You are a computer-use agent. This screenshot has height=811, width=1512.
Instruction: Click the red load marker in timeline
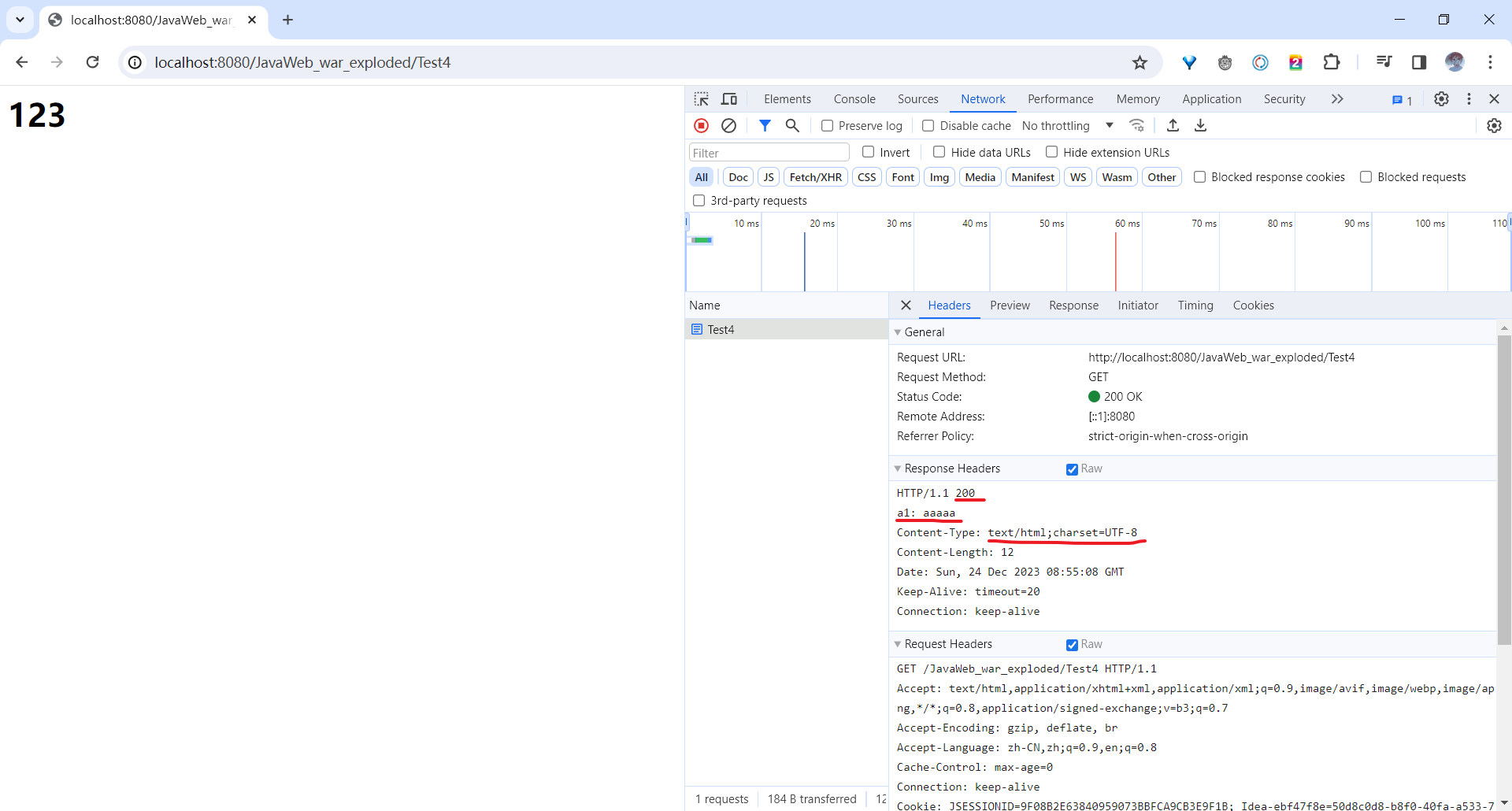point(1115,262)
